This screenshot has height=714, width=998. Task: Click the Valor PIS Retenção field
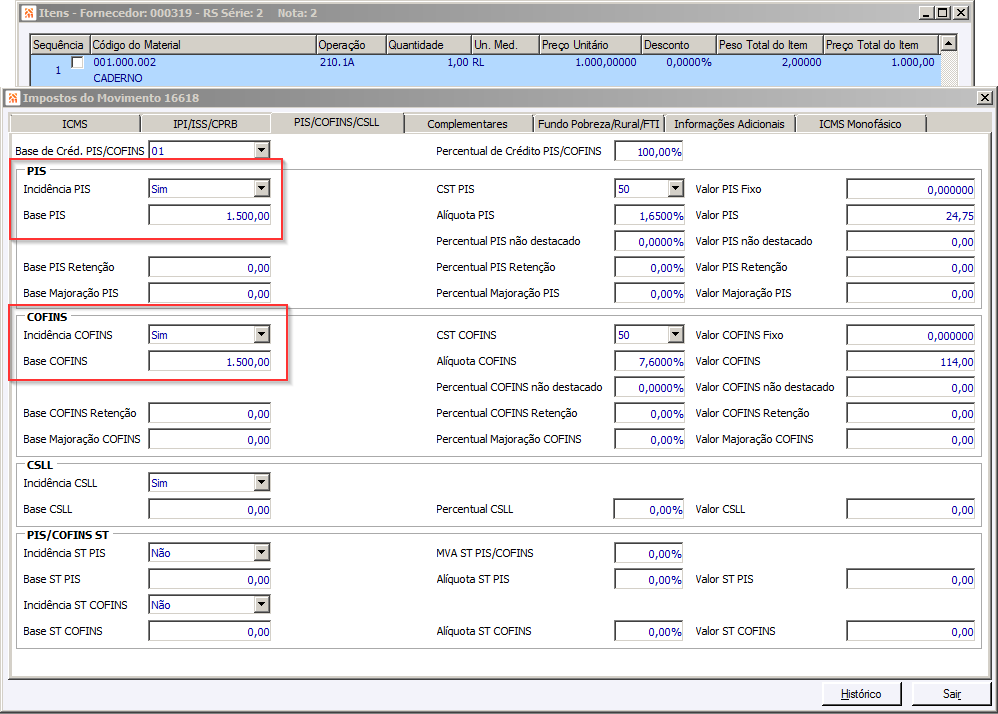pyautogui.click(x=910, y=267)
